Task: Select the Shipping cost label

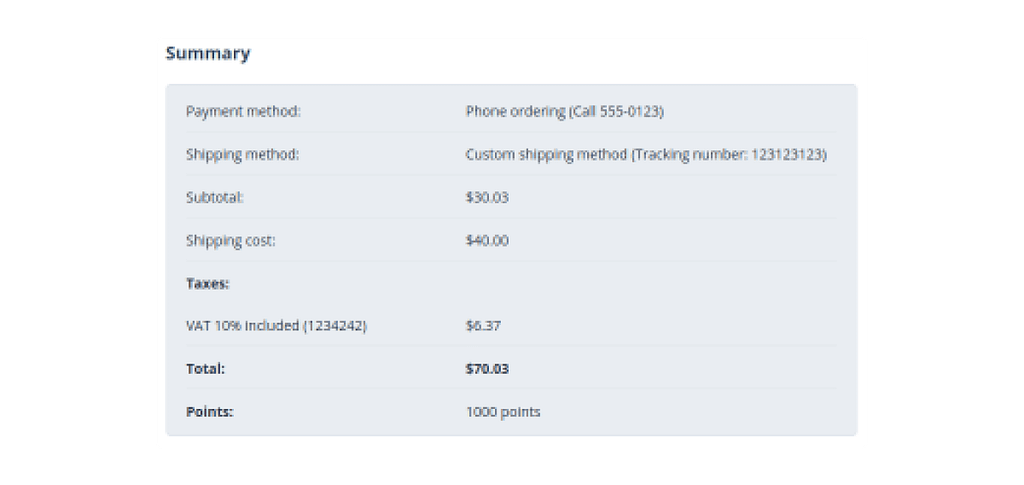Action: 231,241
